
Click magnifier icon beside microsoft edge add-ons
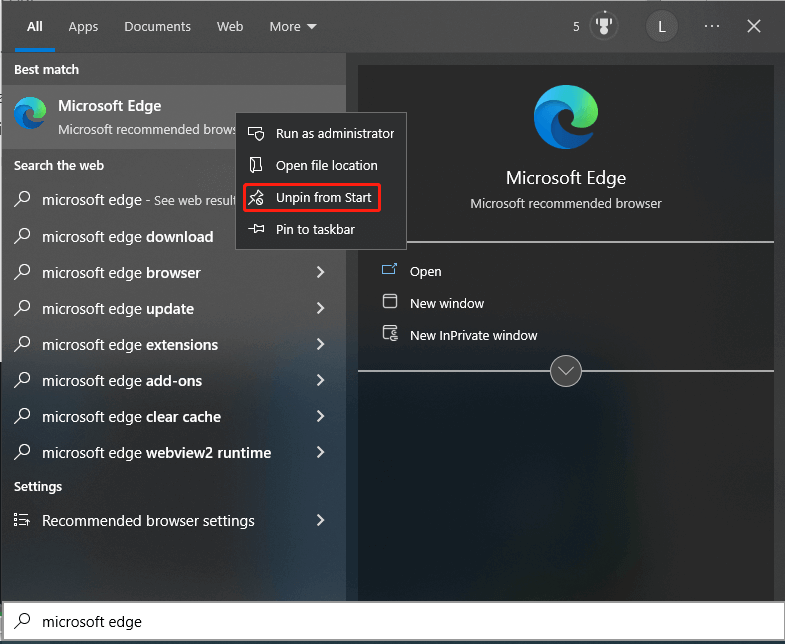point(23,380)
